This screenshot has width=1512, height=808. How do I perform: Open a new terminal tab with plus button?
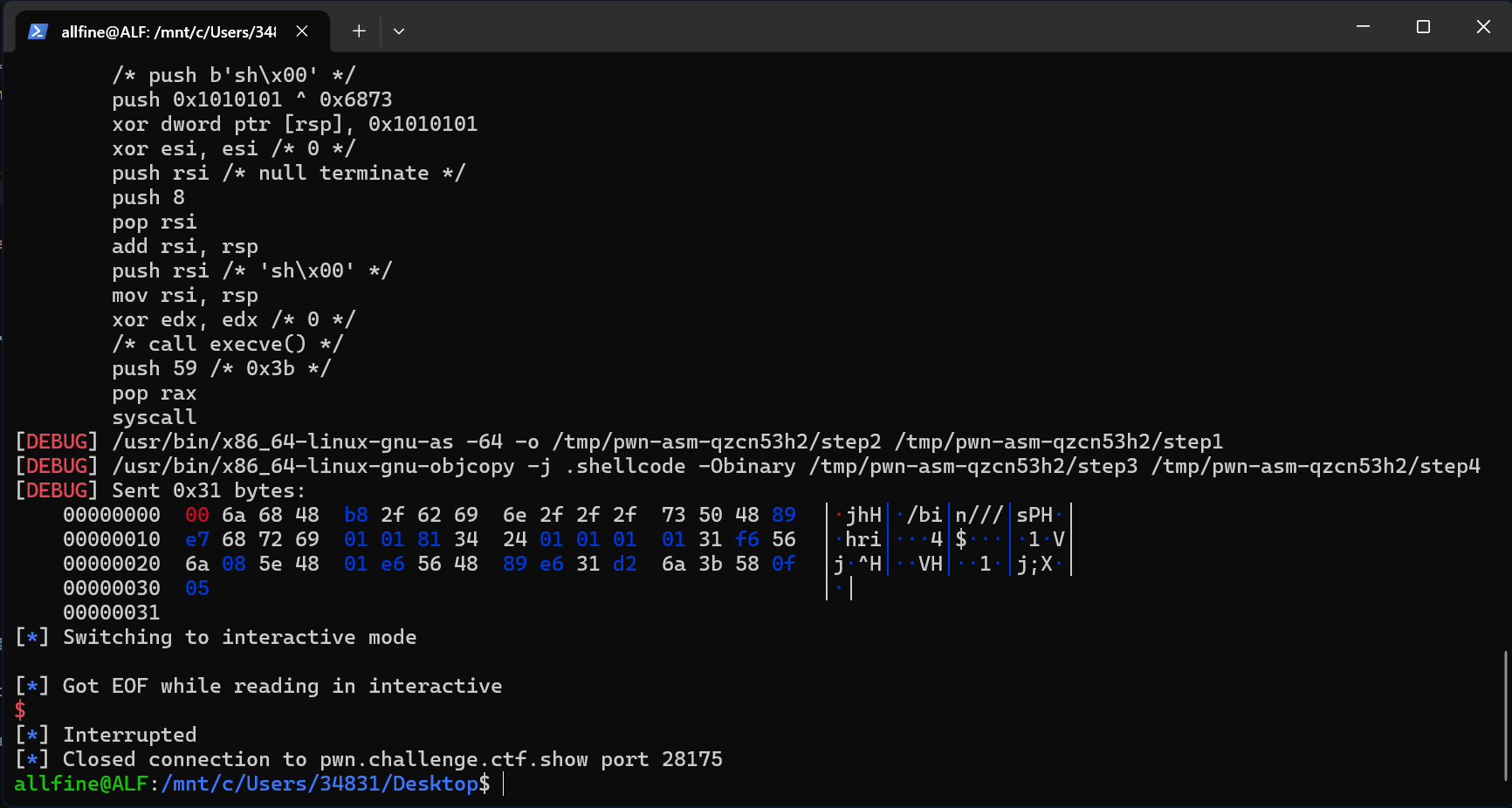click(x=359, y=31)
